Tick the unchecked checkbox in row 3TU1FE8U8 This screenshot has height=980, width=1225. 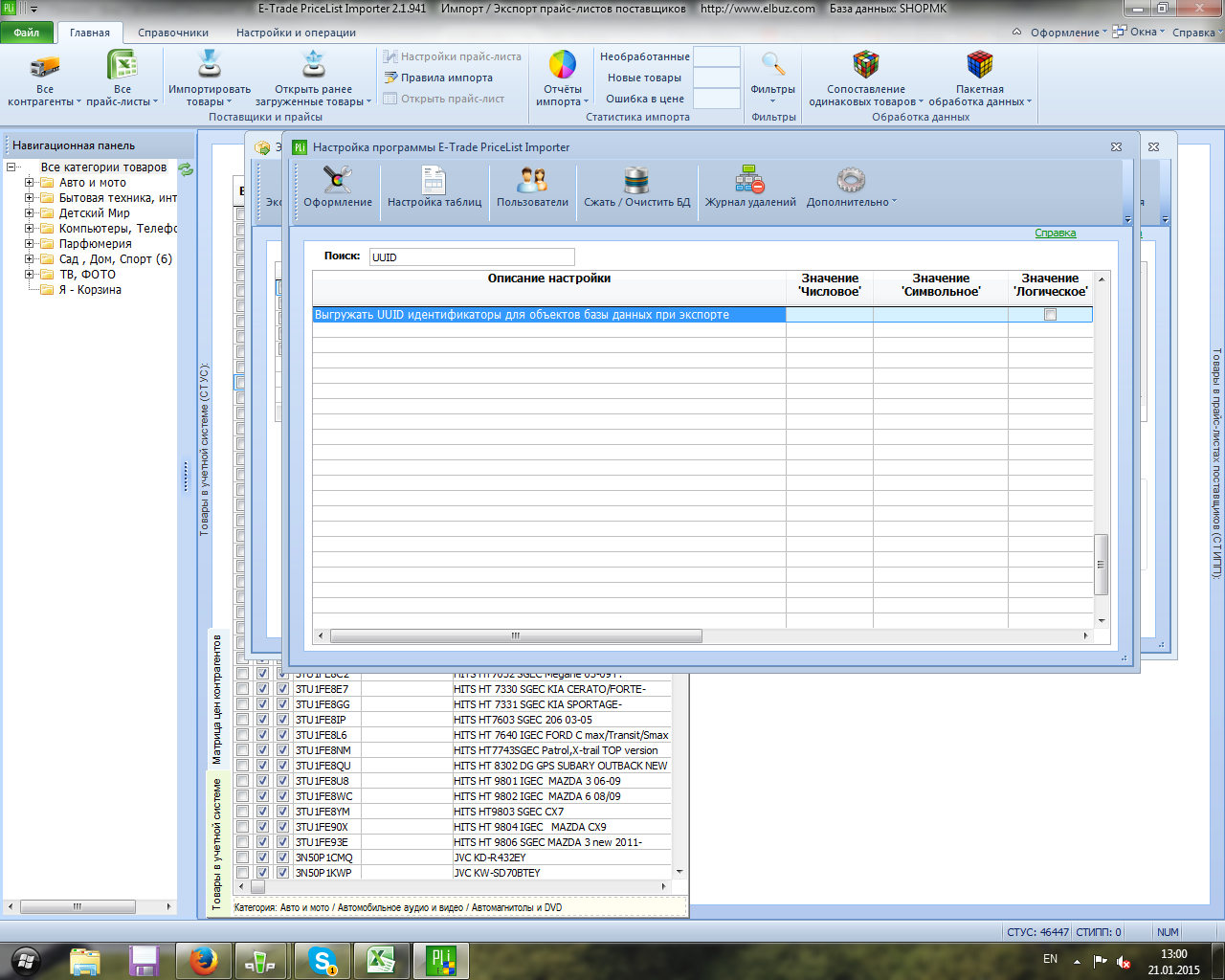click(x=243, y=781)
